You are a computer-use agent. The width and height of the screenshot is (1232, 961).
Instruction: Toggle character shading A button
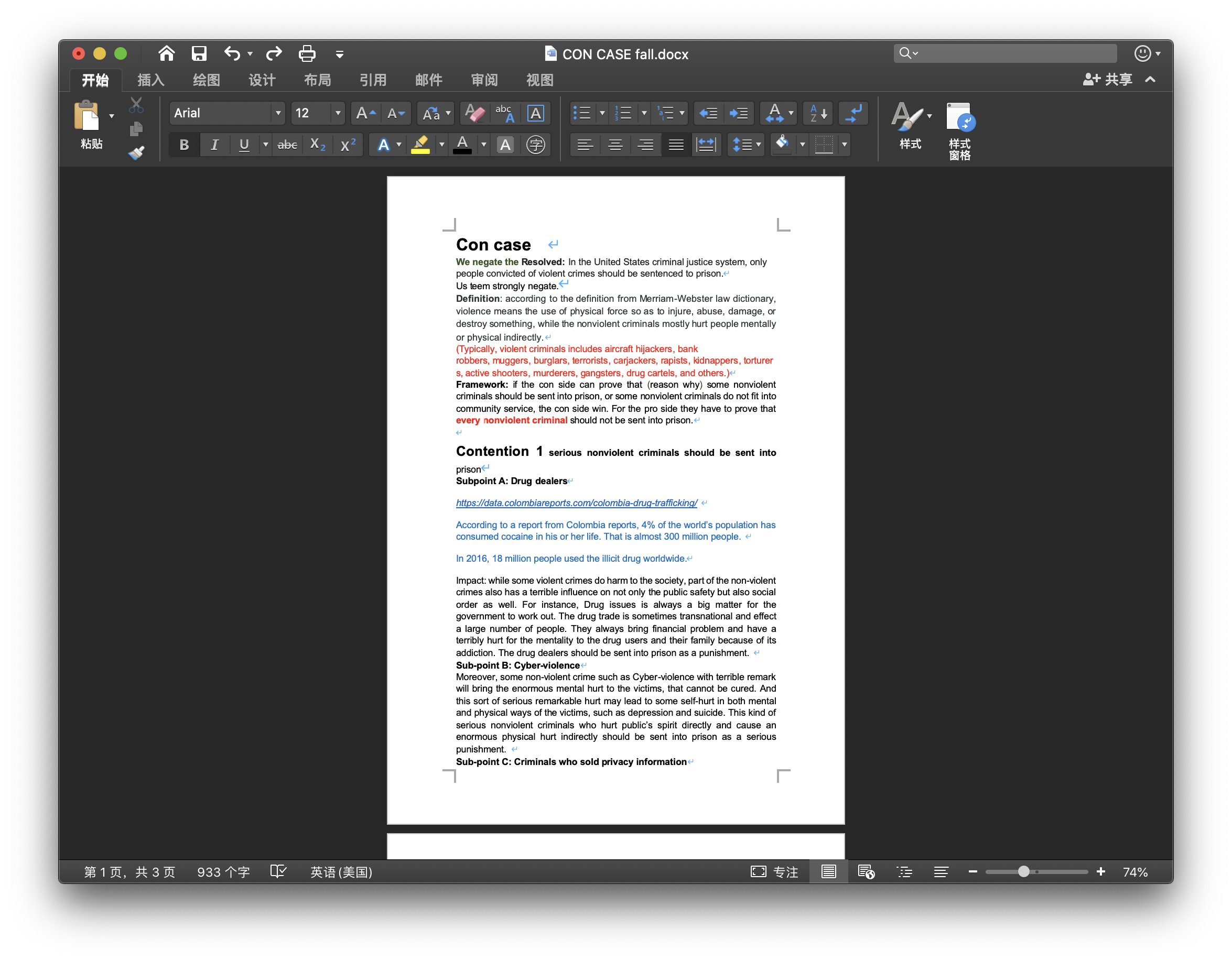click(x=505, y=145)
